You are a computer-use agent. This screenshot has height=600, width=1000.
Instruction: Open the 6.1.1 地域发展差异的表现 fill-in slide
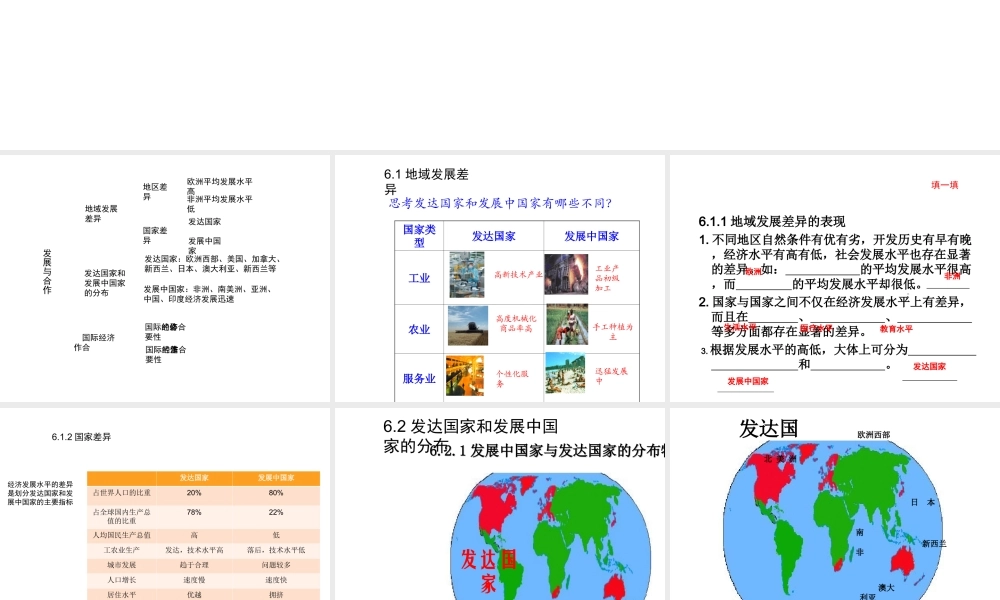point(835,278)
